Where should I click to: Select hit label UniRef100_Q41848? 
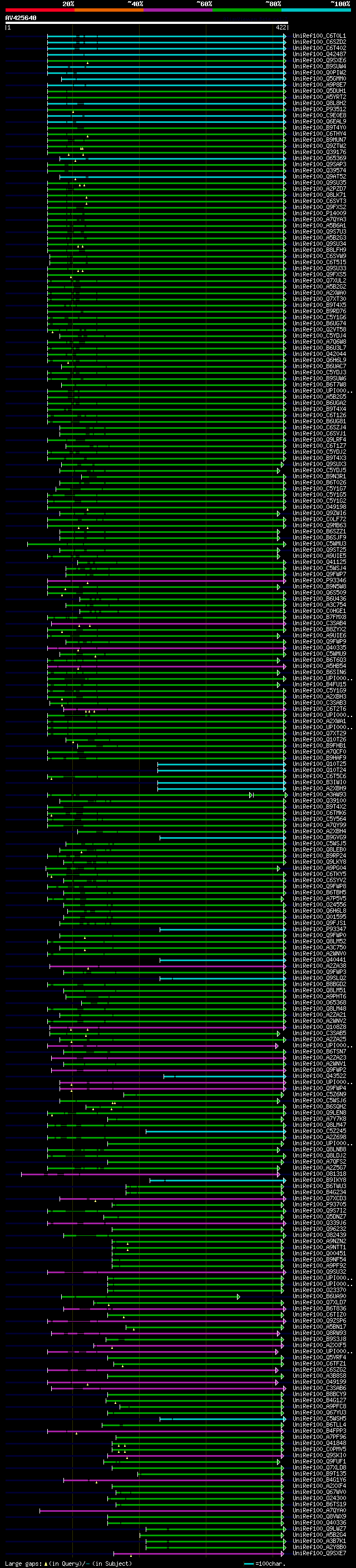click(x=319, y=1443)
